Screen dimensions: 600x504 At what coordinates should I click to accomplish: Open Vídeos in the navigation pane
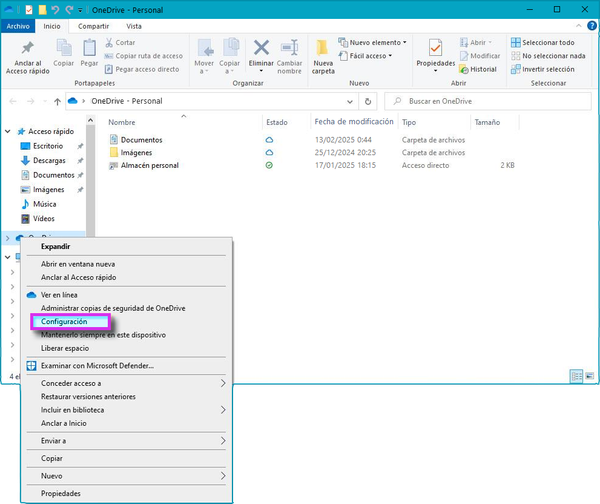(x=44, y=219)
